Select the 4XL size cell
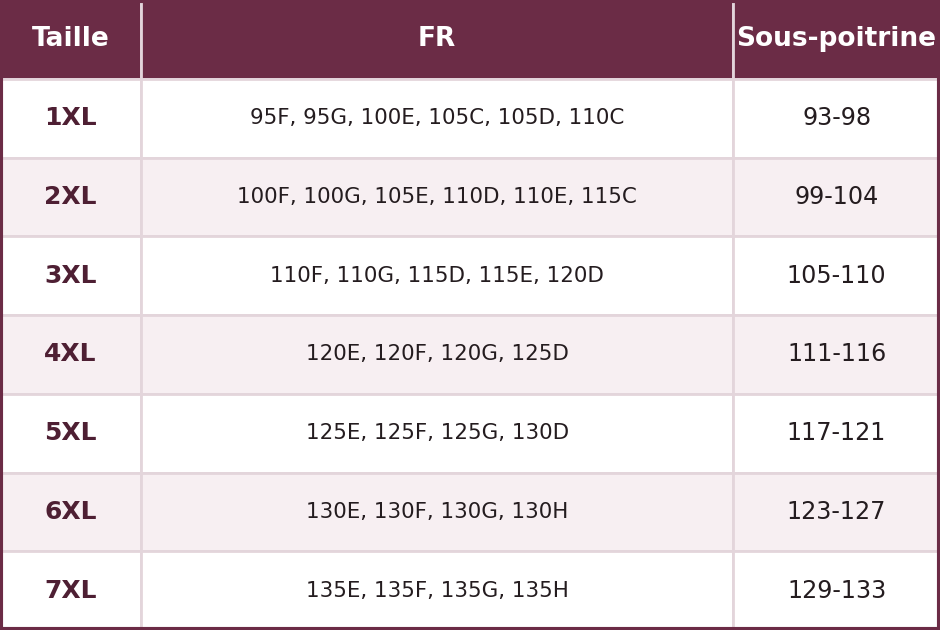 71,354
